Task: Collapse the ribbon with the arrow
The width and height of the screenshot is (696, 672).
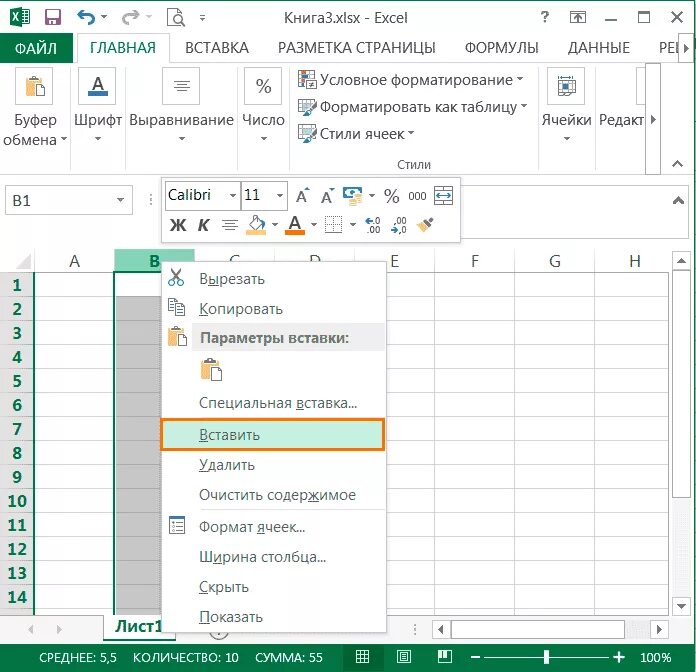Action: tap(677, 164)
